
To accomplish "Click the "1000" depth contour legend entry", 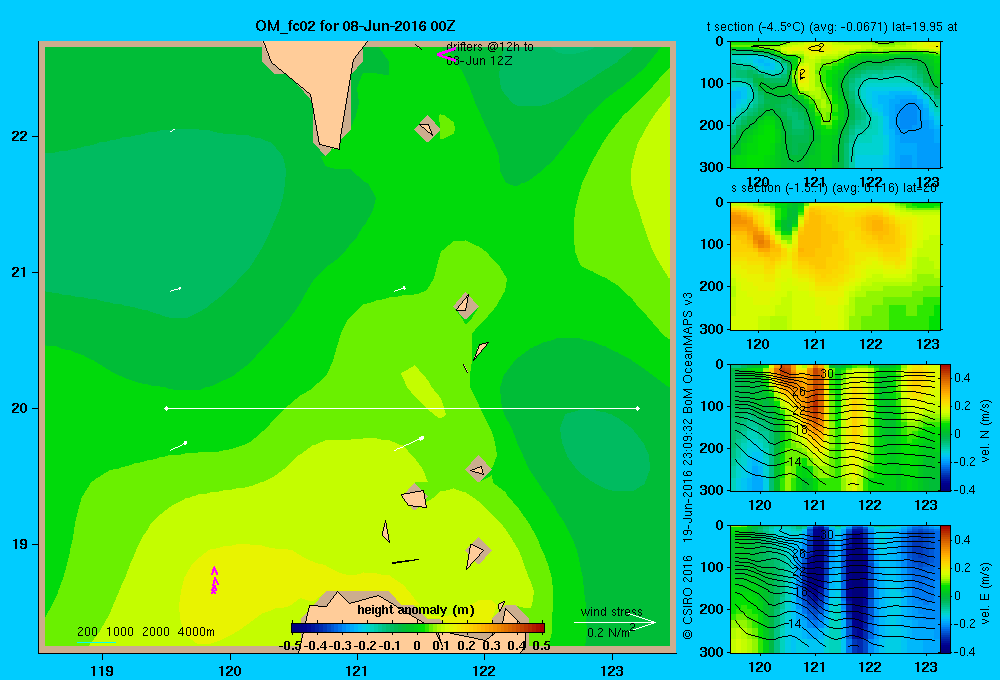I will [120, 632].
